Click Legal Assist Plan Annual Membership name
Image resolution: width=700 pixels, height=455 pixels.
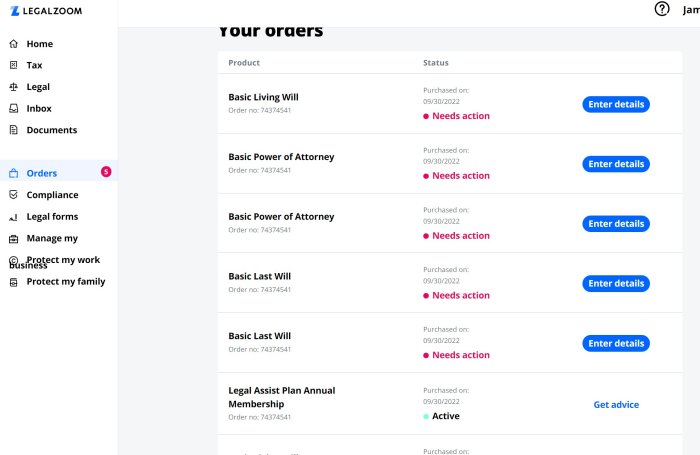(282, 397)
